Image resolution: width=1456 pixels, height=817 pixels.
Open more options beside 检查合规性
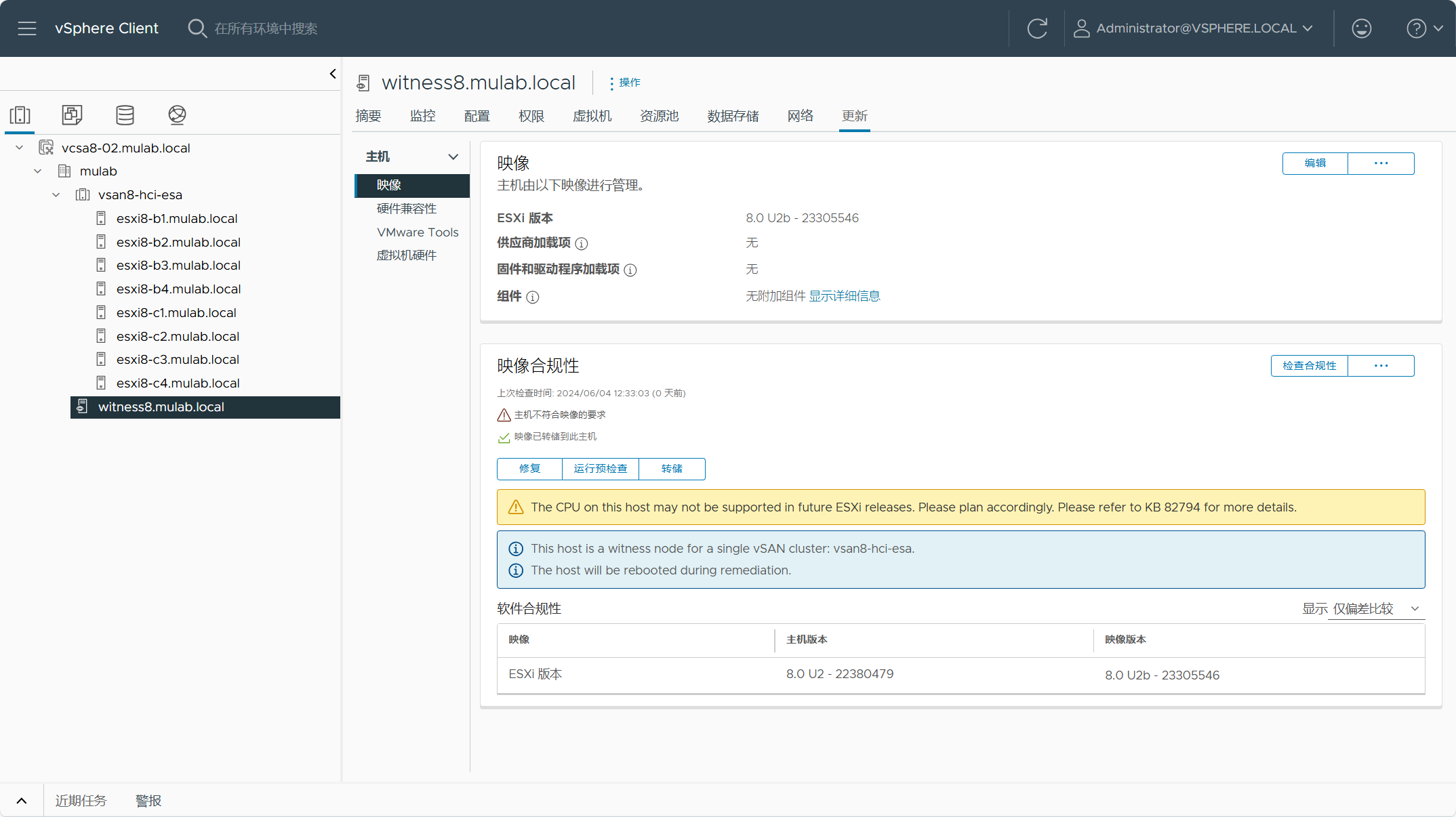1381,366
